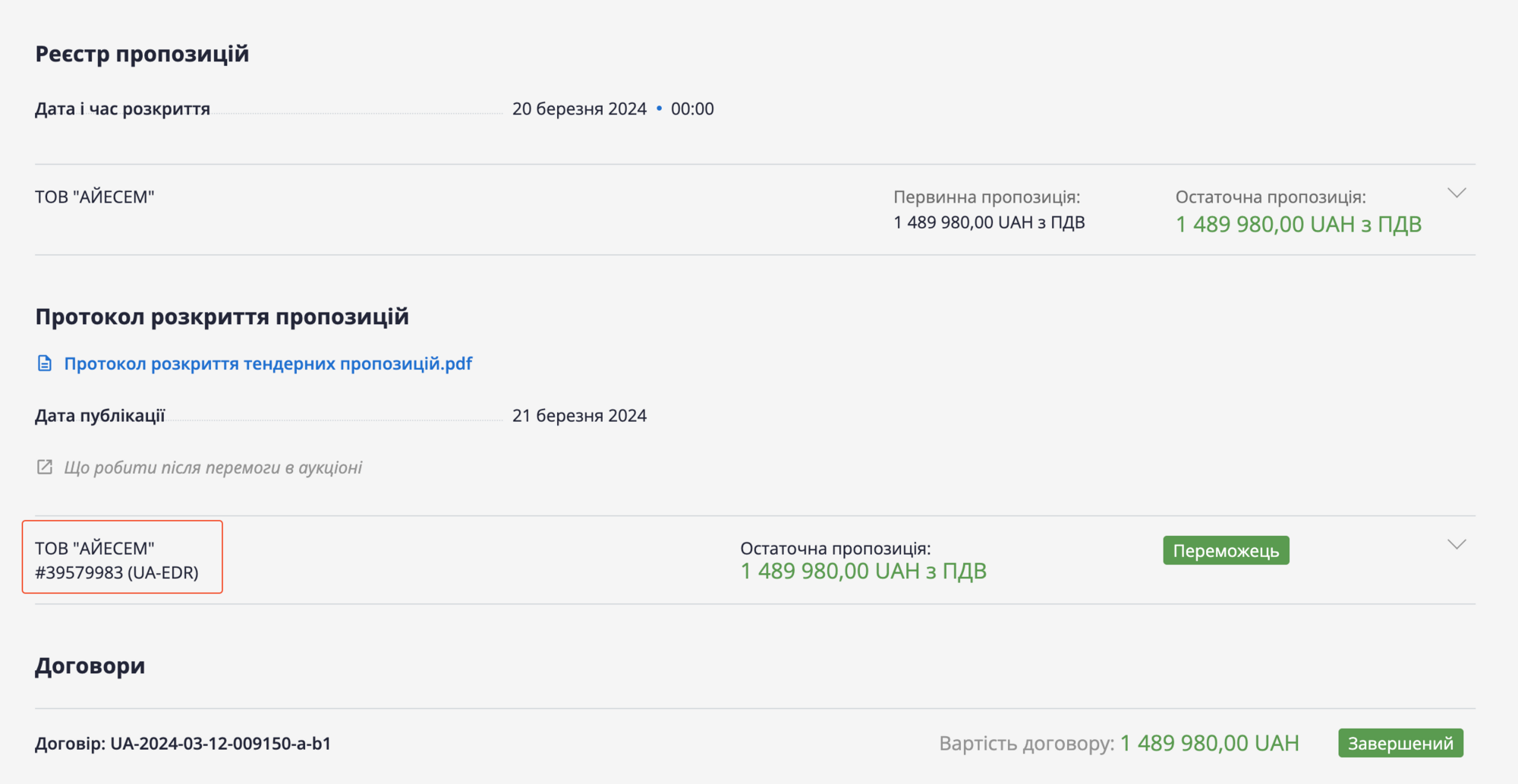This screenshot has height=784, width=1518.
Task: Click the Первинна пропозиція amount 1 489 980,00
Action: [988, 222]
